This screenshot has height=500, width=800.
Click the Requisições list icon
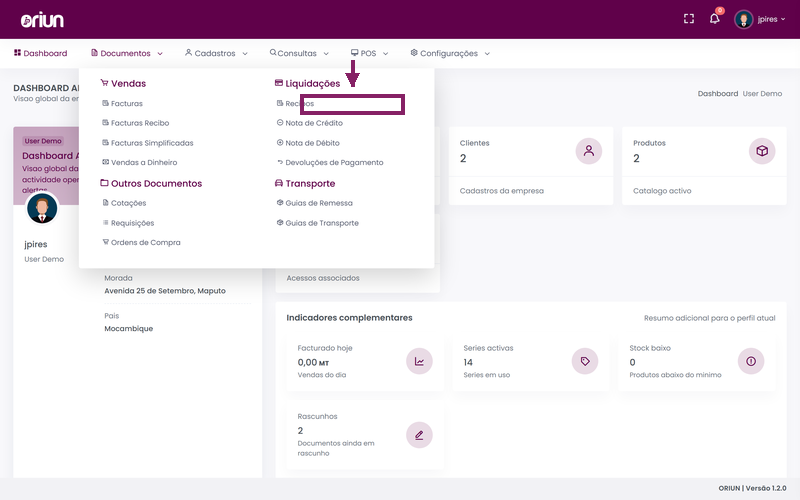(x=106, y=222)
